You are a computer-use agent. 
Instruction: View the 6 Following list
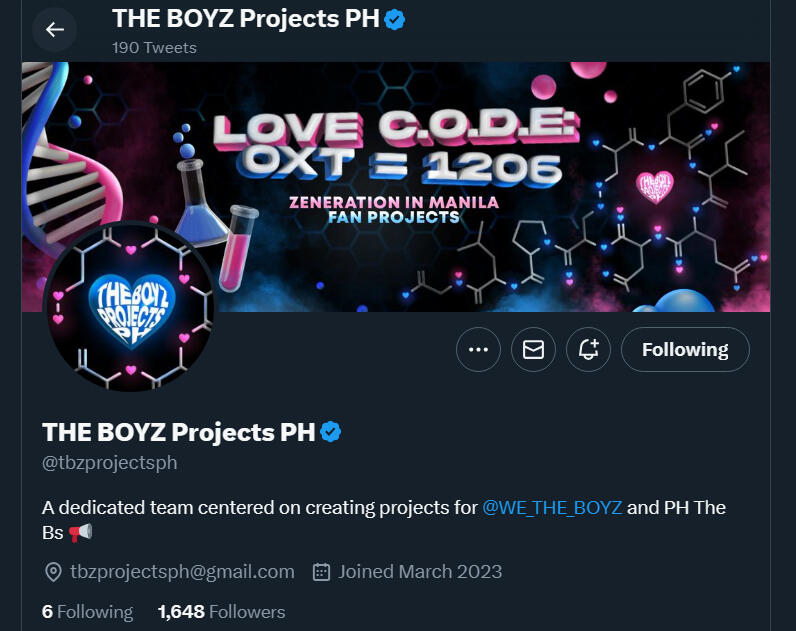coord(87,612)
